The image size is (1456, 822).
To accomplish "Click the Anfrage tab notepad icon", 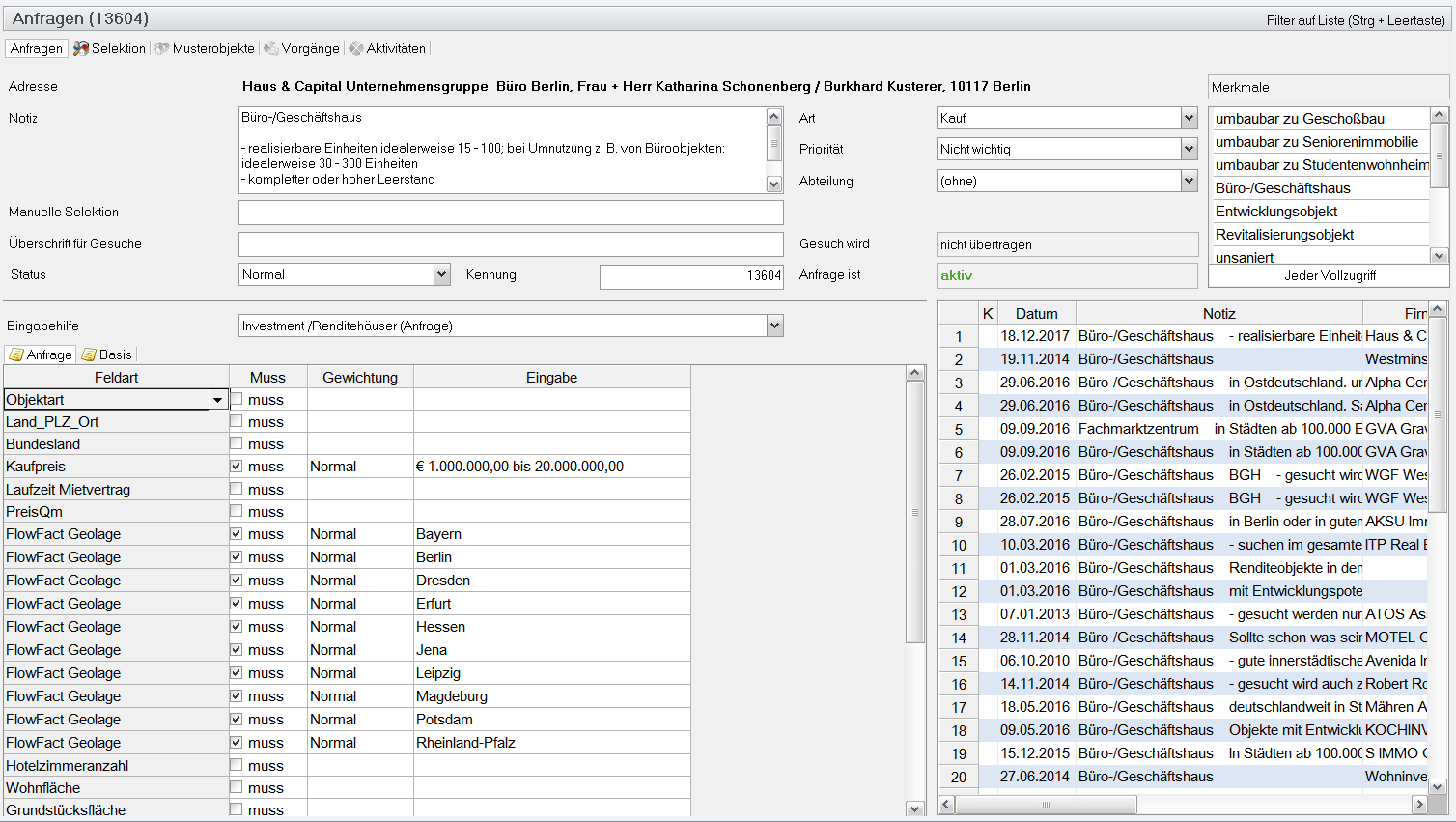I will [16, 354].
